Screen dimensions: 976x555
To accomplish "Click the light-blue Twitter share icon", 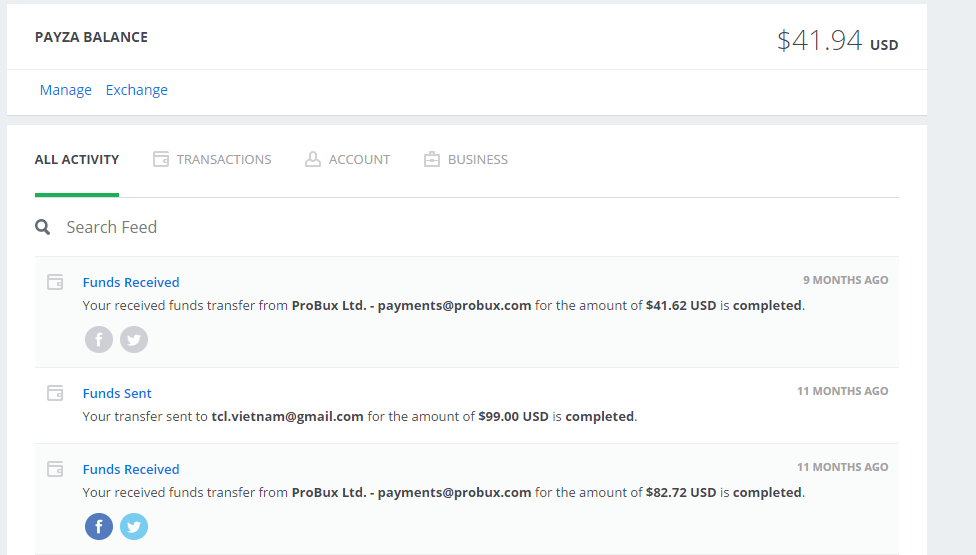I will coord(134,526).
